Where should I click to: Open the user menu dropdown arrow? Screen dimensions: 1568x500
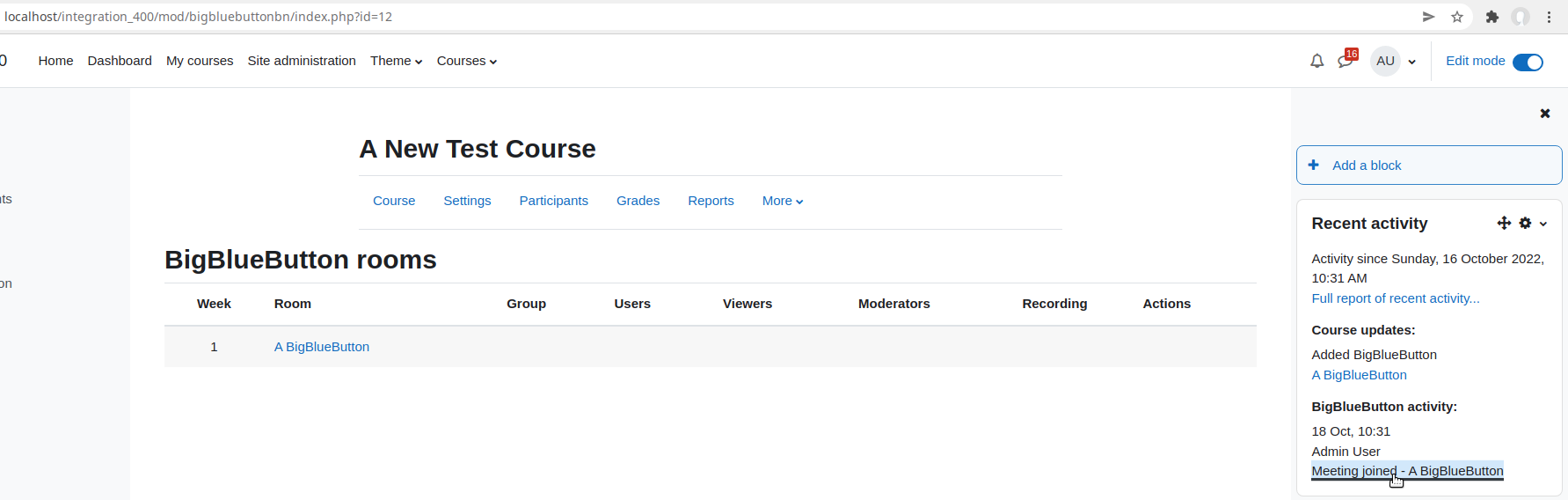[1412, 62]
